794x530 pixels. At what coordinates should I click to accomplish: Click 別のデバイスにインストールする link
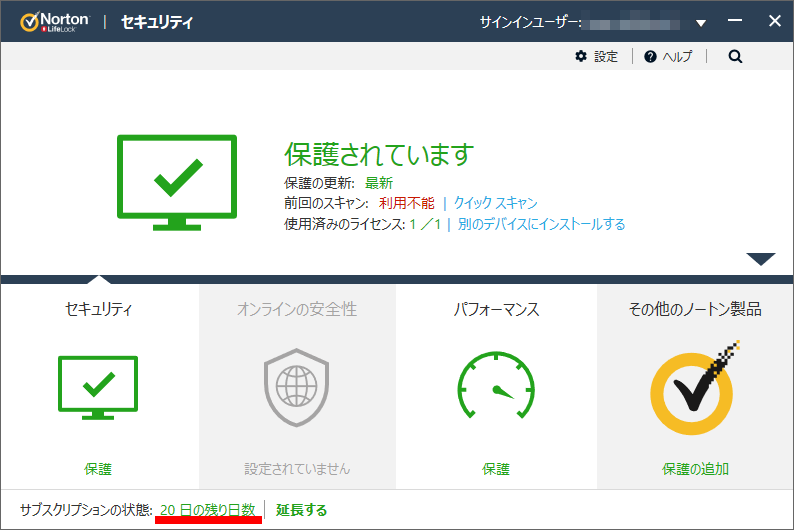point(541,224)
